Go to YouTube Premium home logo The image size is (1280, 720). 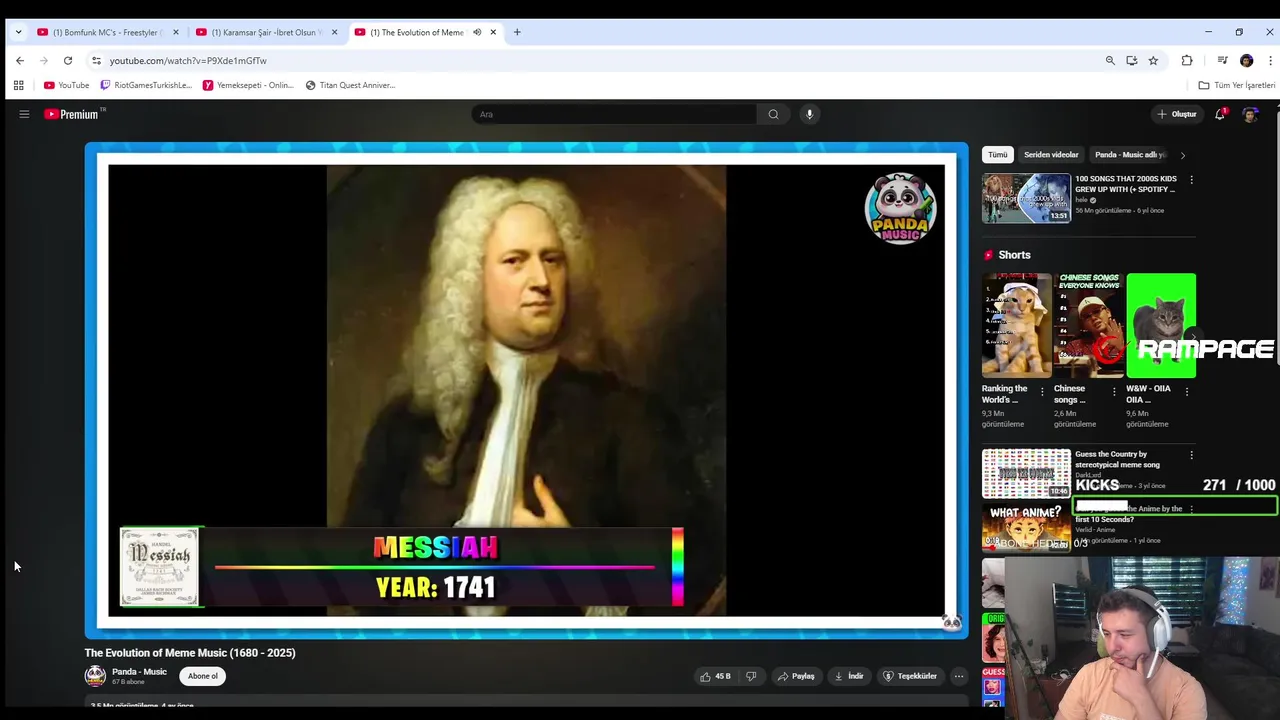point(74,114)
